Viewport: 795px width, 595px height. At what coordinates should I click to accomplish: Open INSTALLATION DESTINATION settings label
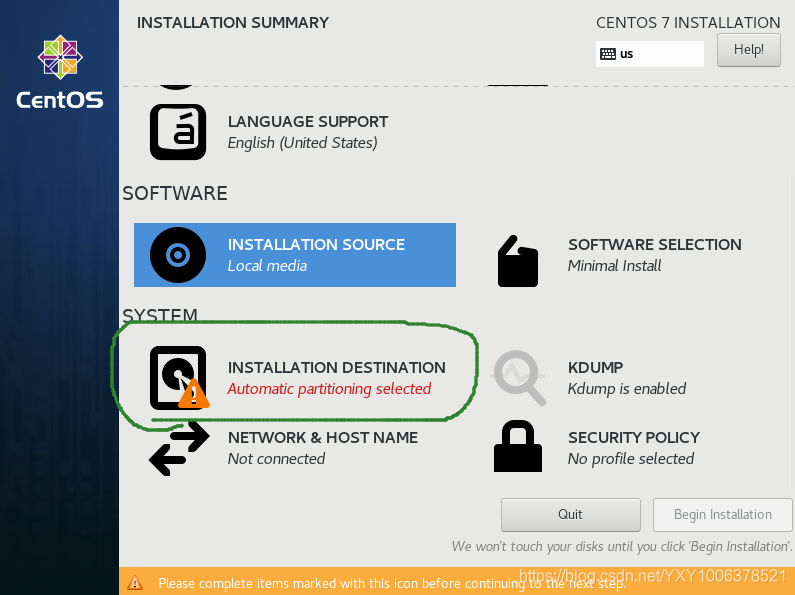[337, 367]
